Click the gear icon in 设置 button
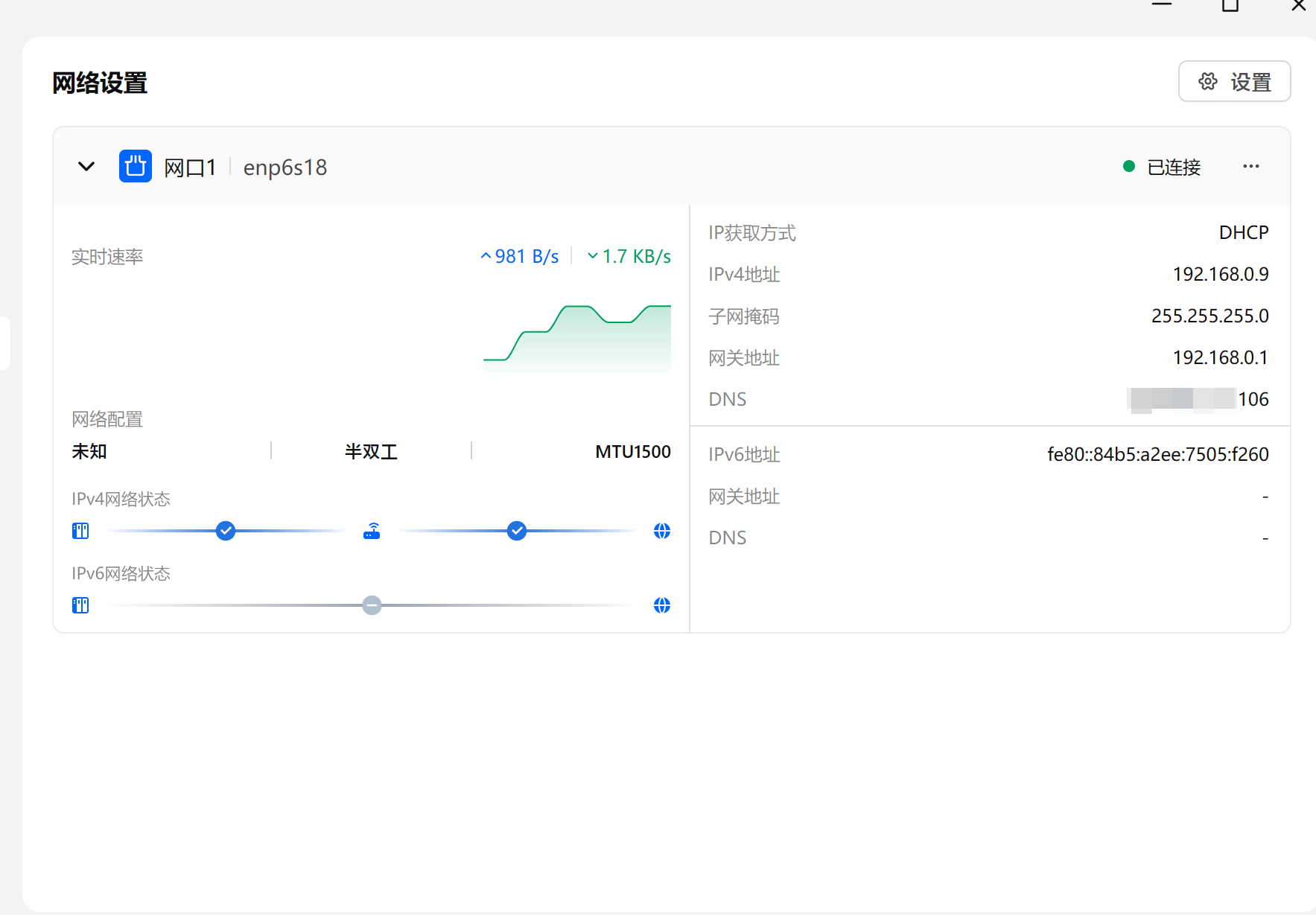 pos(1207,82)
